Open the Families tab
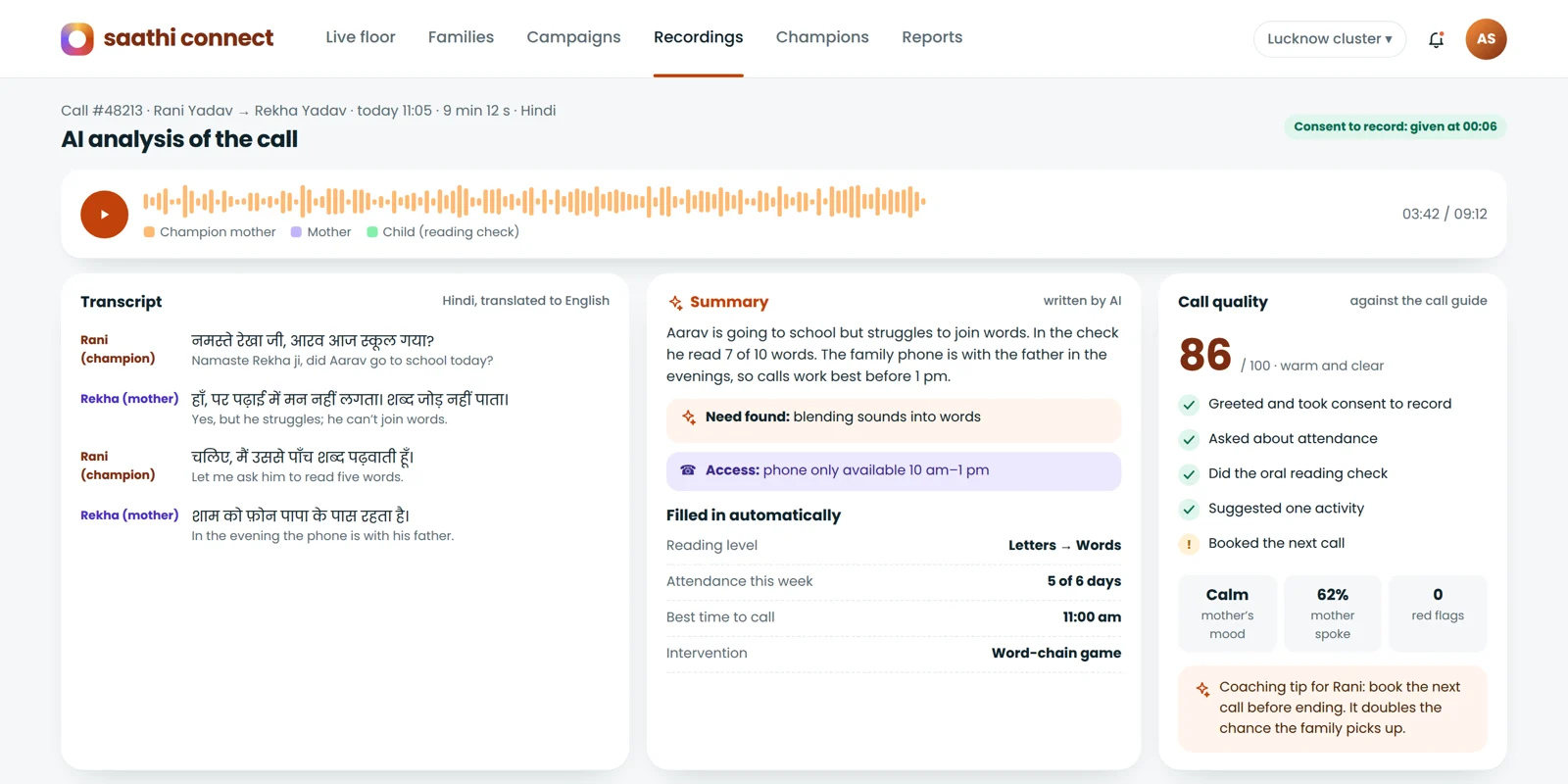 pos(461,37)
